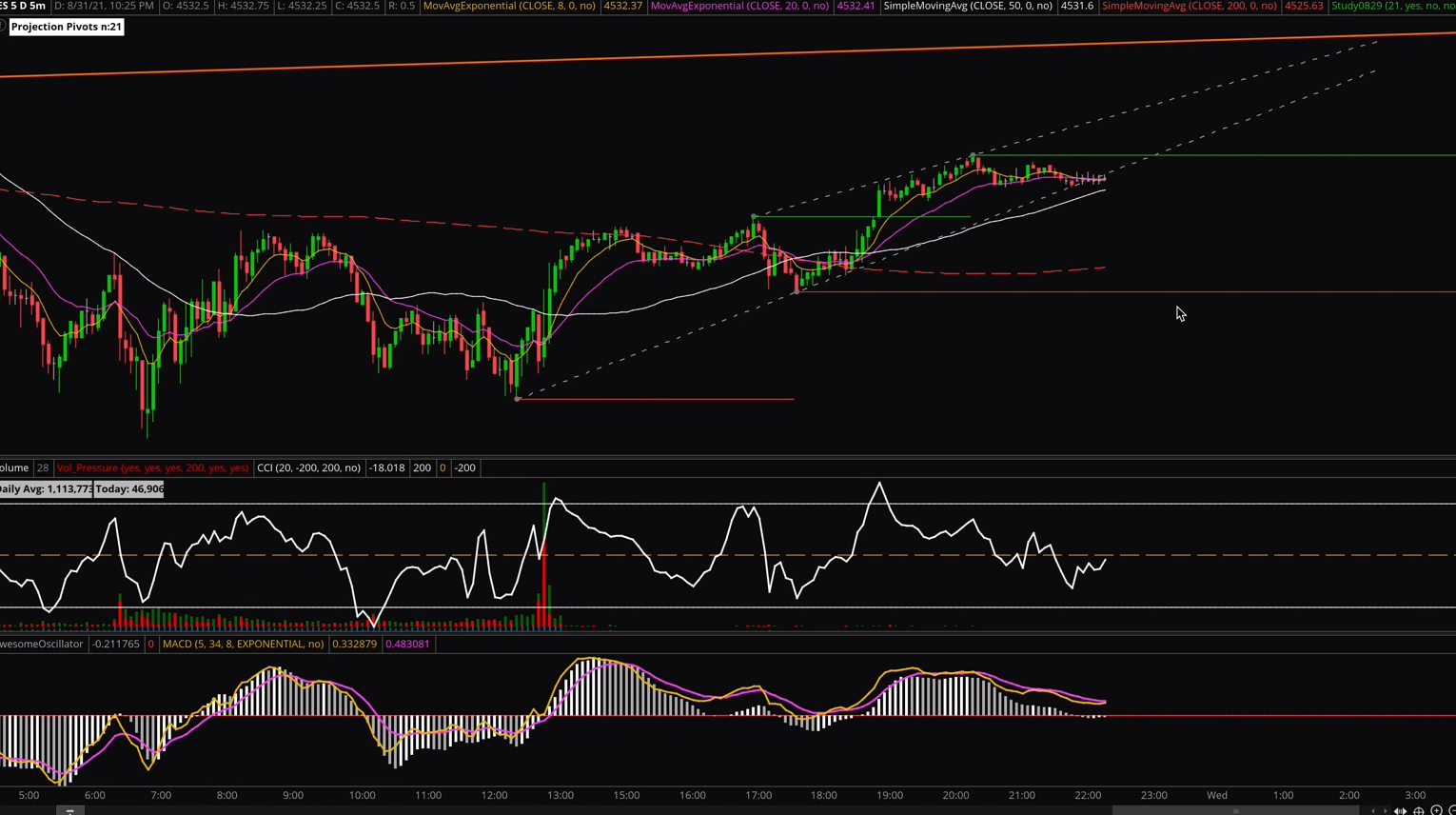Viewport: 1456px width, 815px height.
Task: Click the 4532.41 EMA value
Action: 856,6
